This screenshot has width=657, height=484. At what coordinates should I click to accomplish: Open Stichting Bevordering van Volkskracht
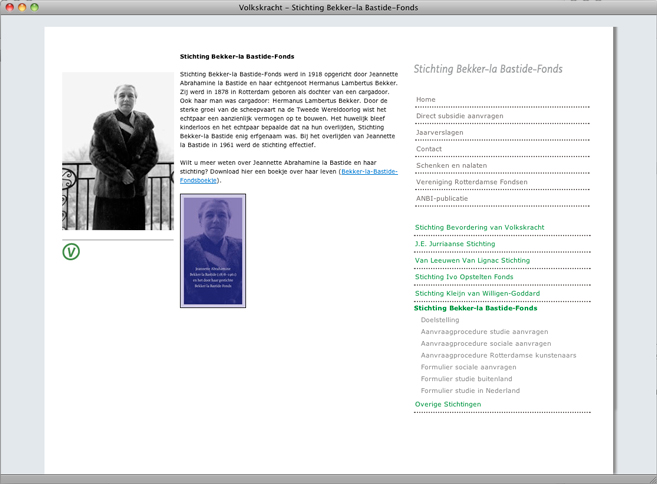(x=479, y=228)
